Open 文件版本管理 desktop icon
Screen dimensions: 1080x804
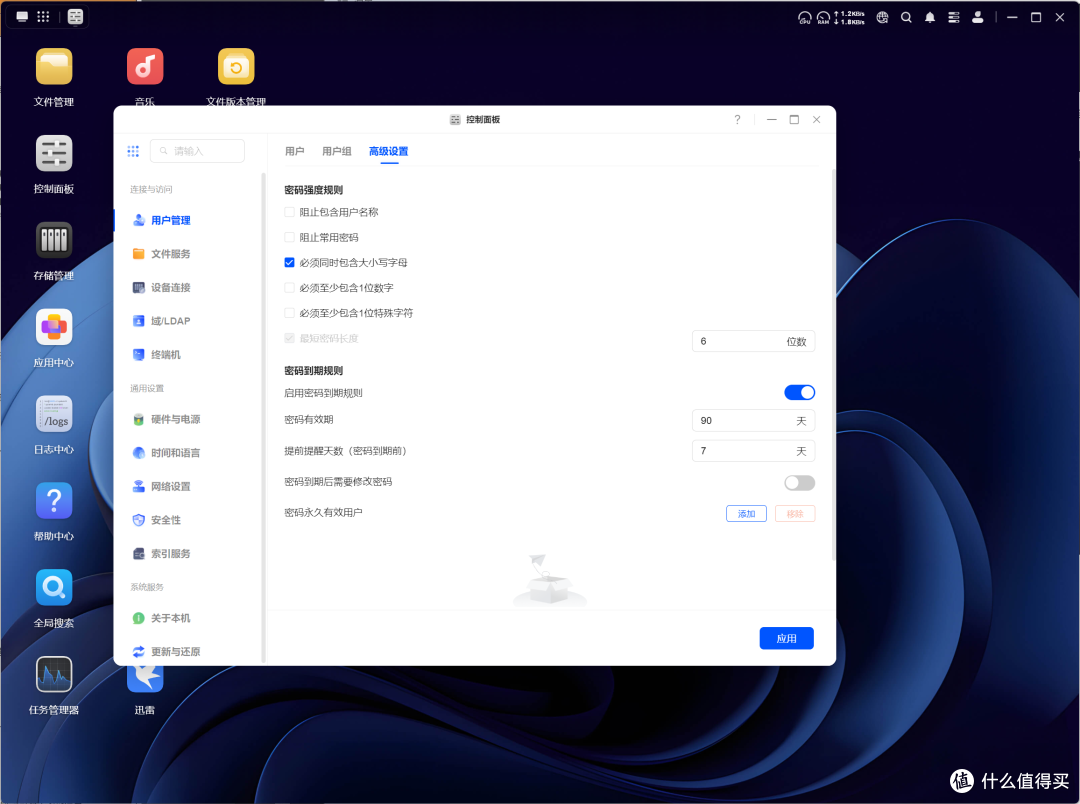tap(236, 67)
